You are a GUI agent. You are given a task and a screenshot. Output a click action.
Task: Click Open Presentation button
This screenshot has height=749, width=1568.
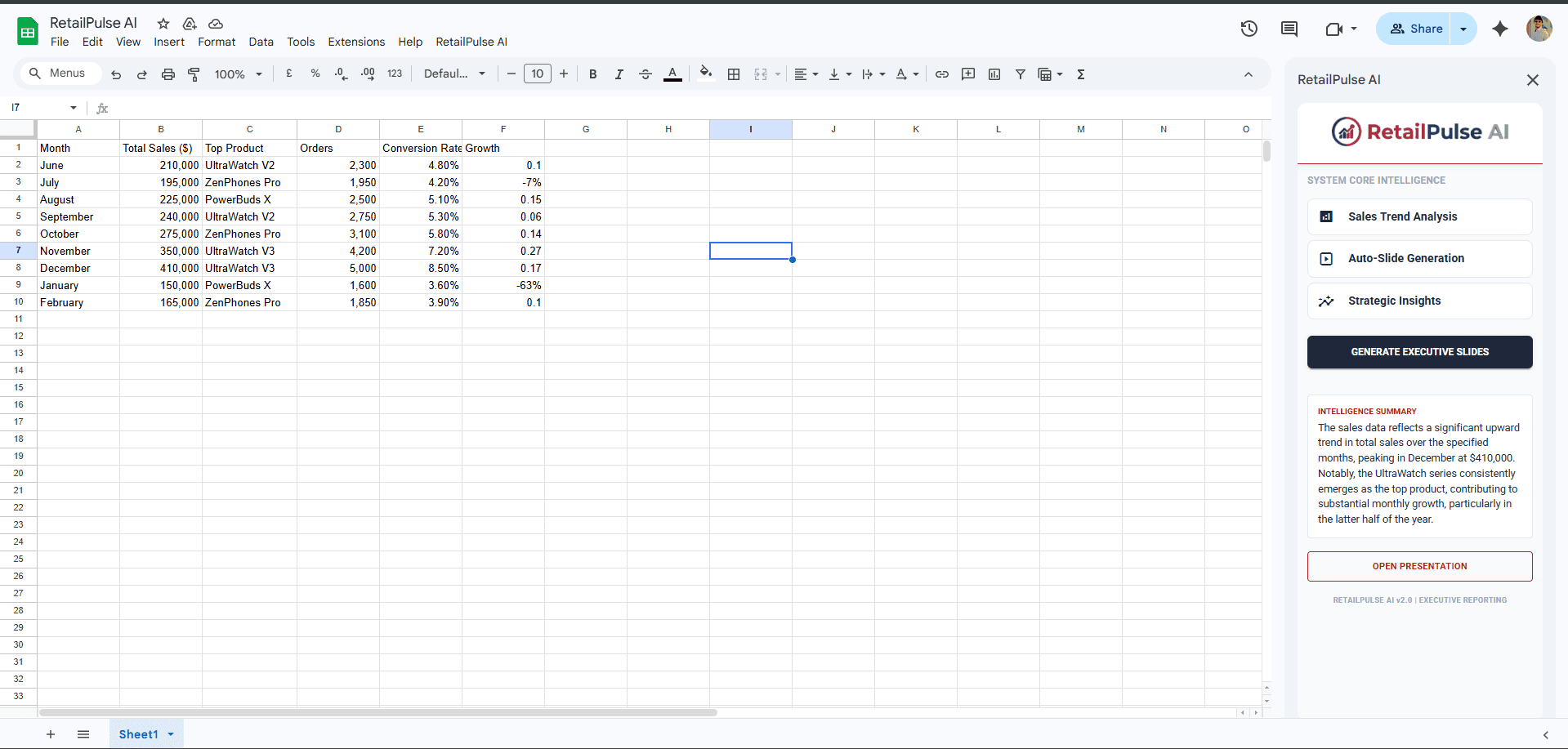point(1419,566)
